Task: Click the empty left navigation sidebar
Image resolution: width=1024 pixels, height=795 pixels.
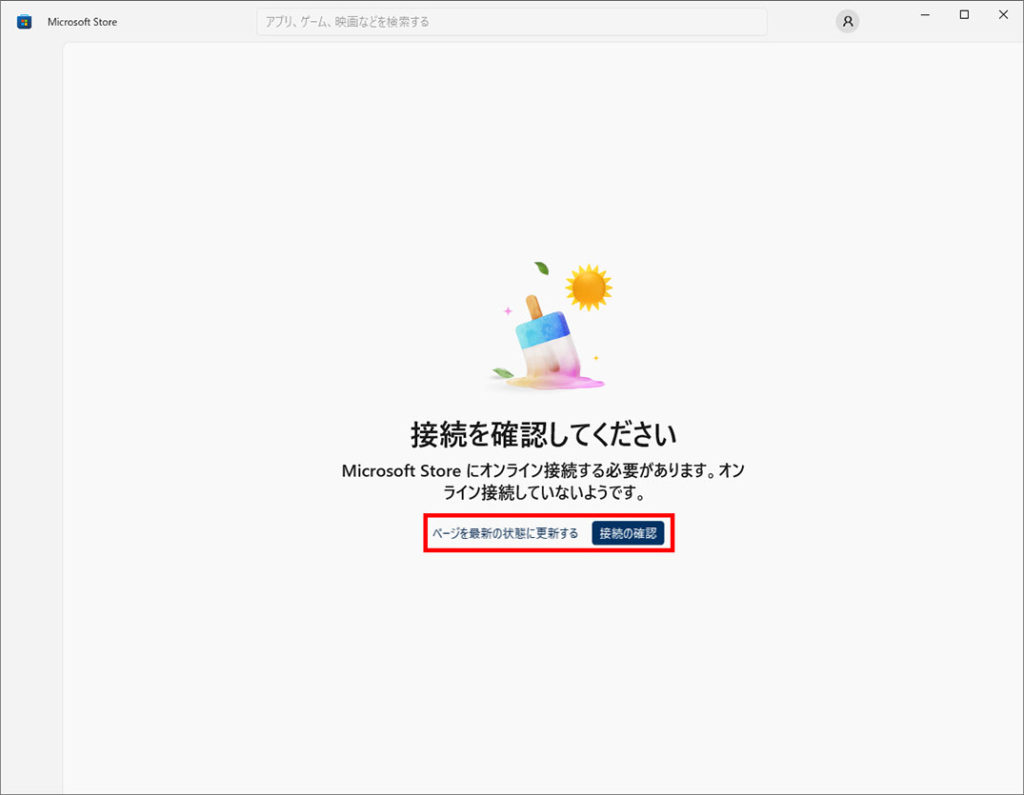Action: point(31,400)
